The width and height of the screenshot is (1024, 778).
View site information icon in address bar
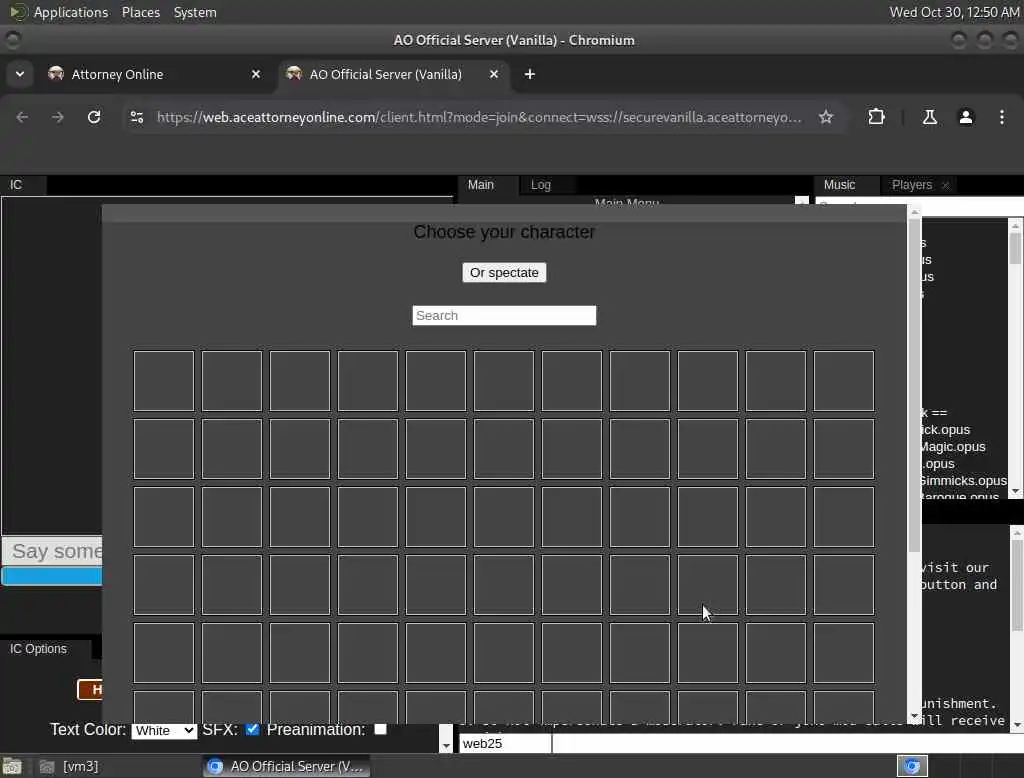pyautogui.click(x=136, y=117)
